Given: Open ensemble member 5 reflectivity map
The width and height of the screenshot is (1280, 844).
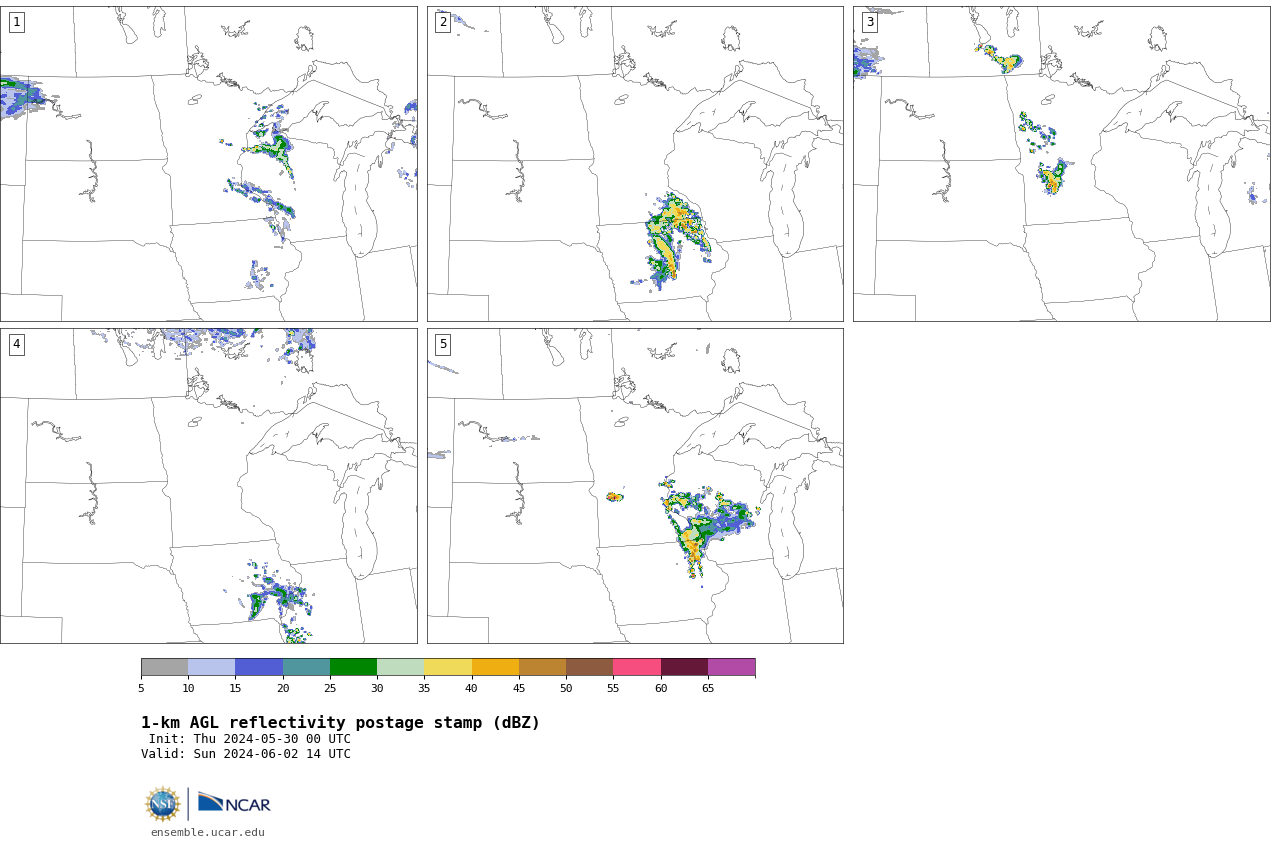Looking at the screenshot, I should click(635, 486).
